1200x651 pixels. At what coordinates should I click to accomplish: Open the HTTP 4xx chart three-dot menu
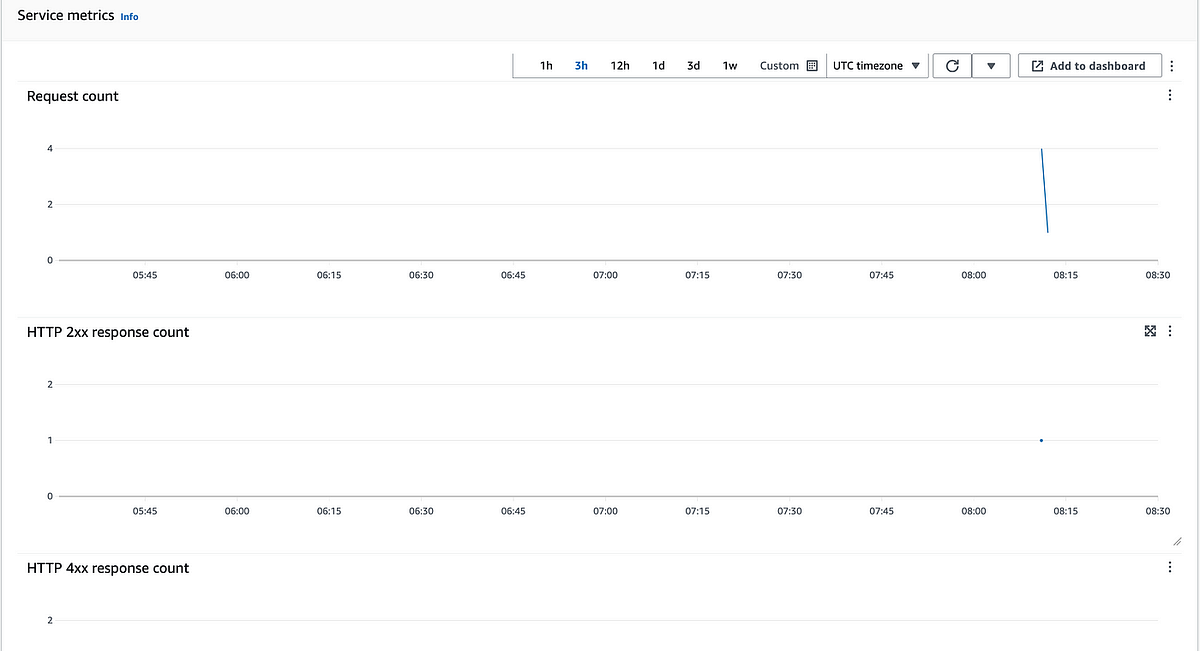[x=1169, y=567]
